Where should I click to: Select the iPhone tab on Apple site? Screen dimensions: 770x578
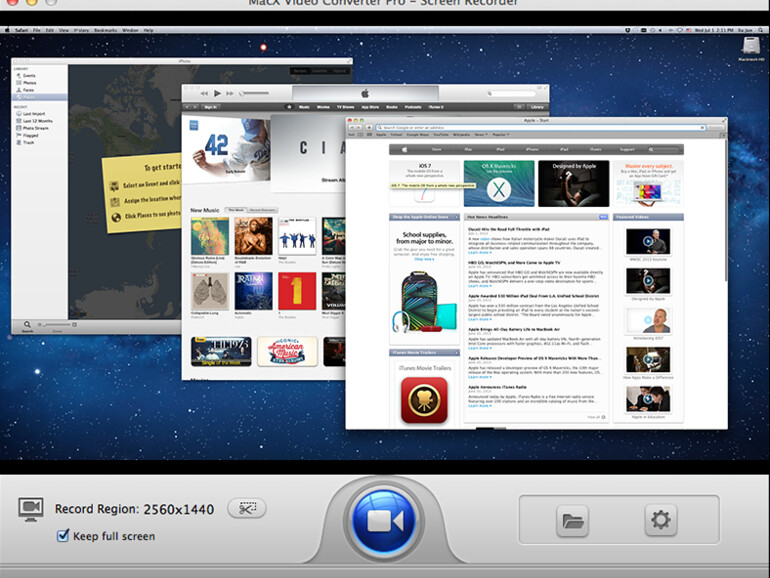[x=532, y=149]
